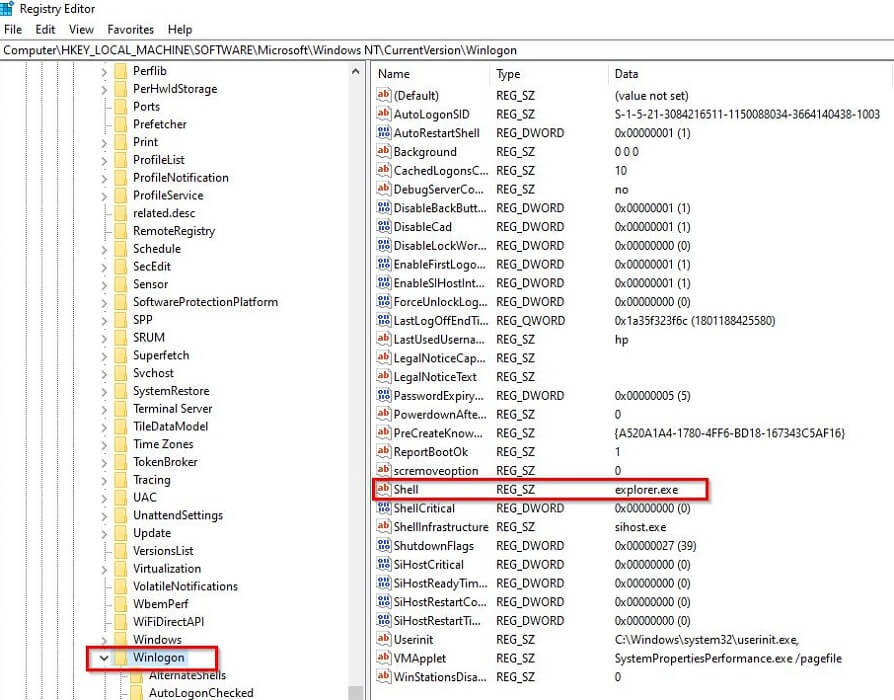The height and width of the screenshot is (700, 894).
Task: Expand the Print key in the tree
Action: pos(106,142)
